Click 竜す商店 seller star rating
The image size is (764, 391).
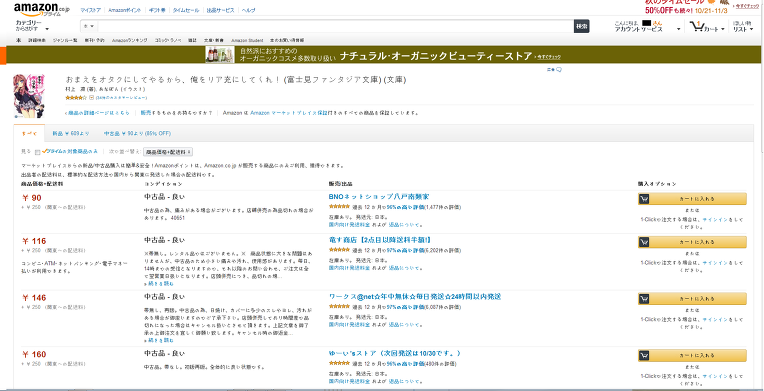339,250
